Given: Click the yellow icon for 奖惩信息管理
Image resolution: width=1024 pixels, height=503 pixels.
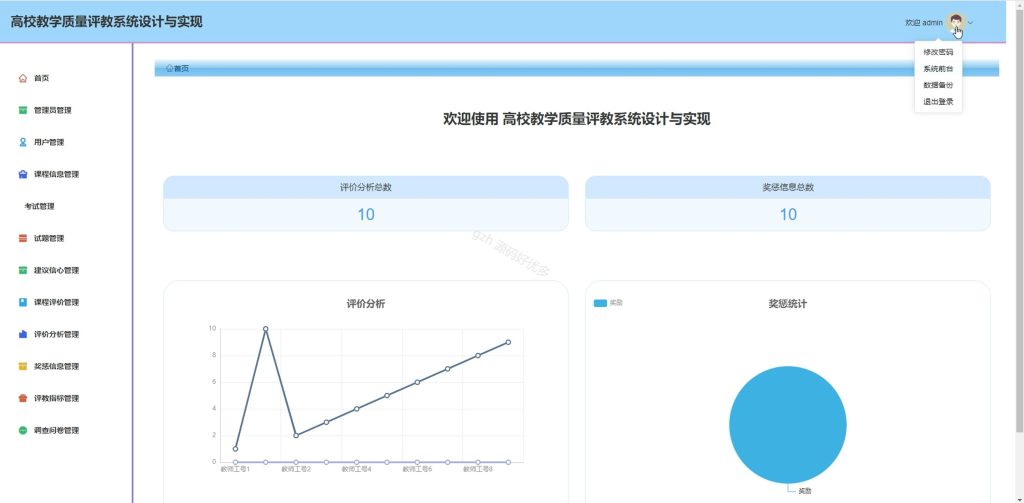Looking at the screenshot, I should point(23,366).
